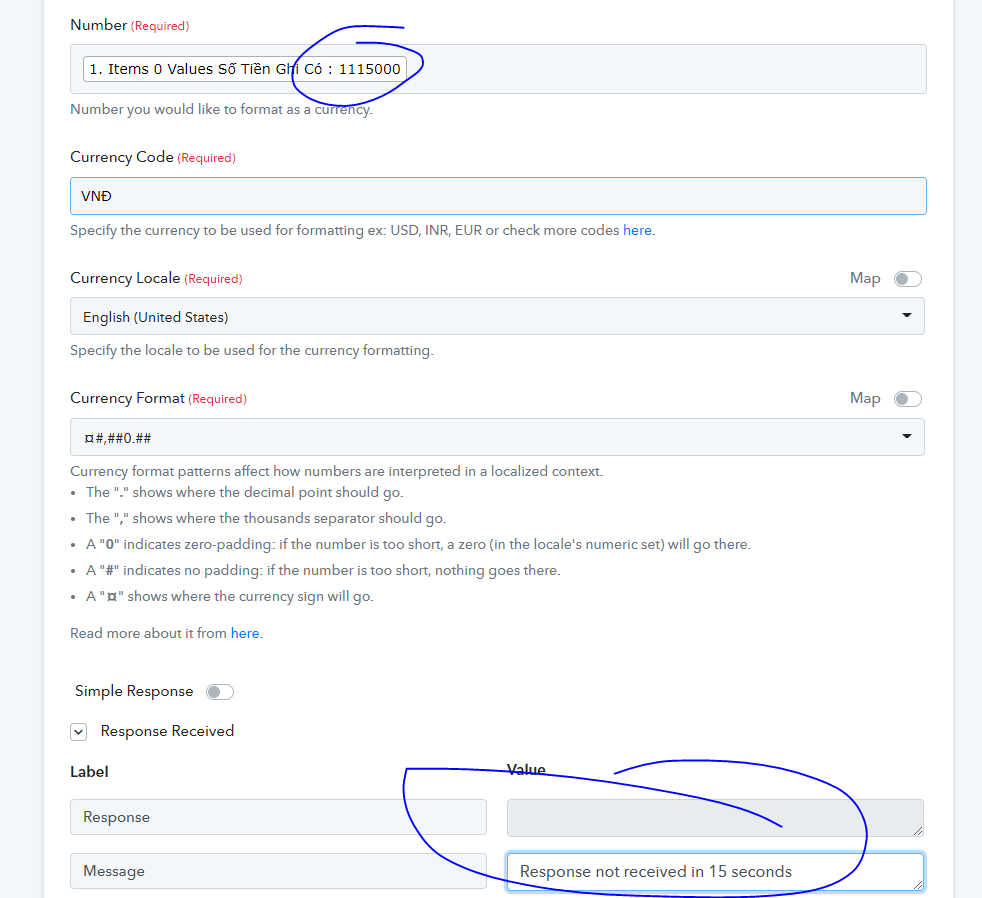Click the Message label field
982x898 pixels.
point(278,871)
